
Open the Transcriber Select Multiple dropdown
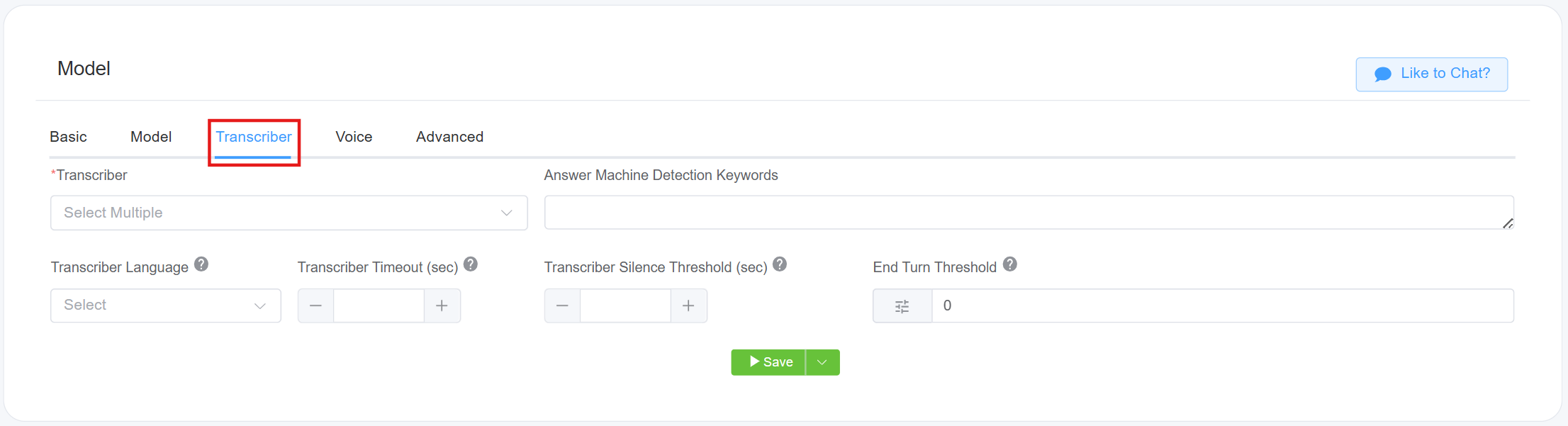tap(289, 213)
